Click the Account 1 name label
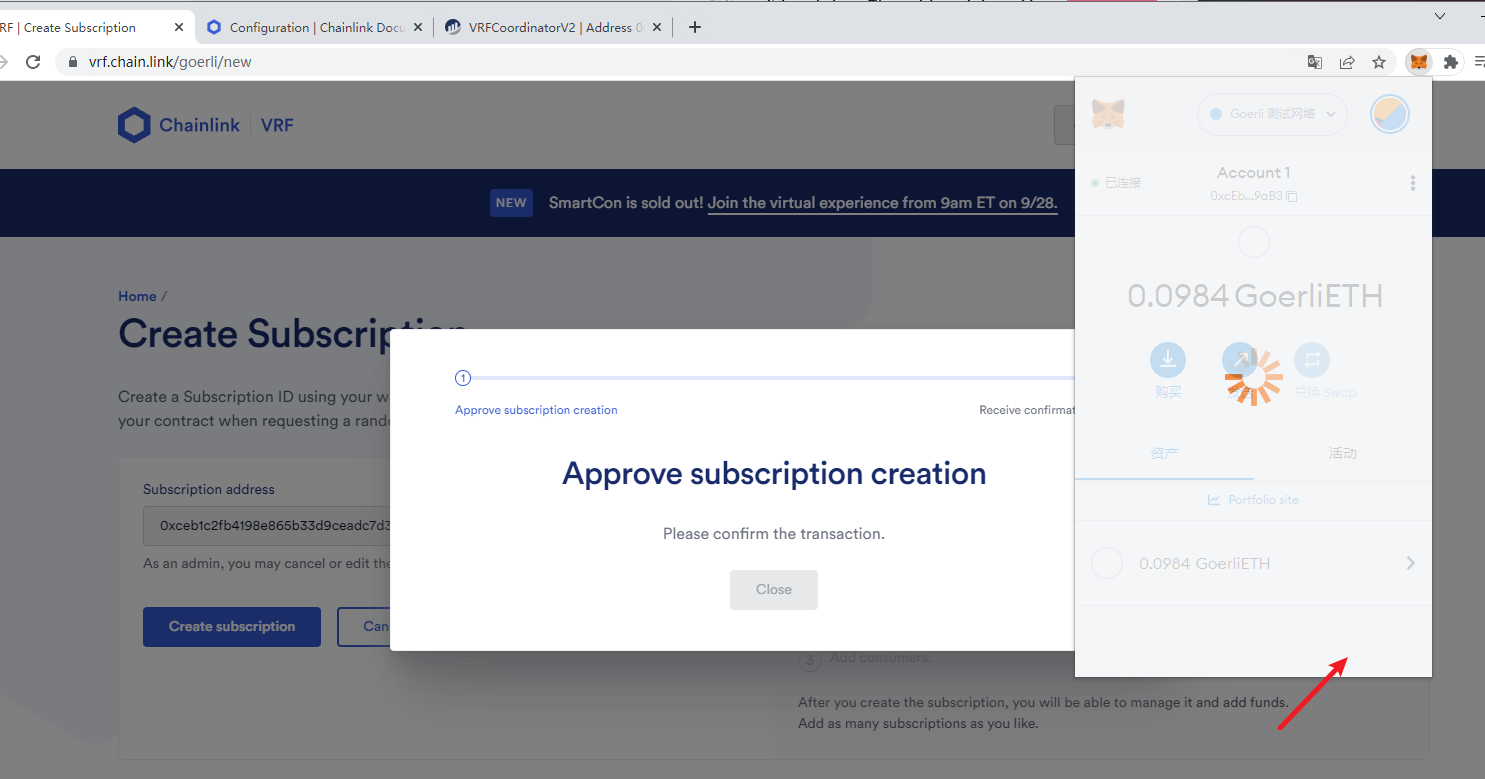 [x=1253, y=173]
